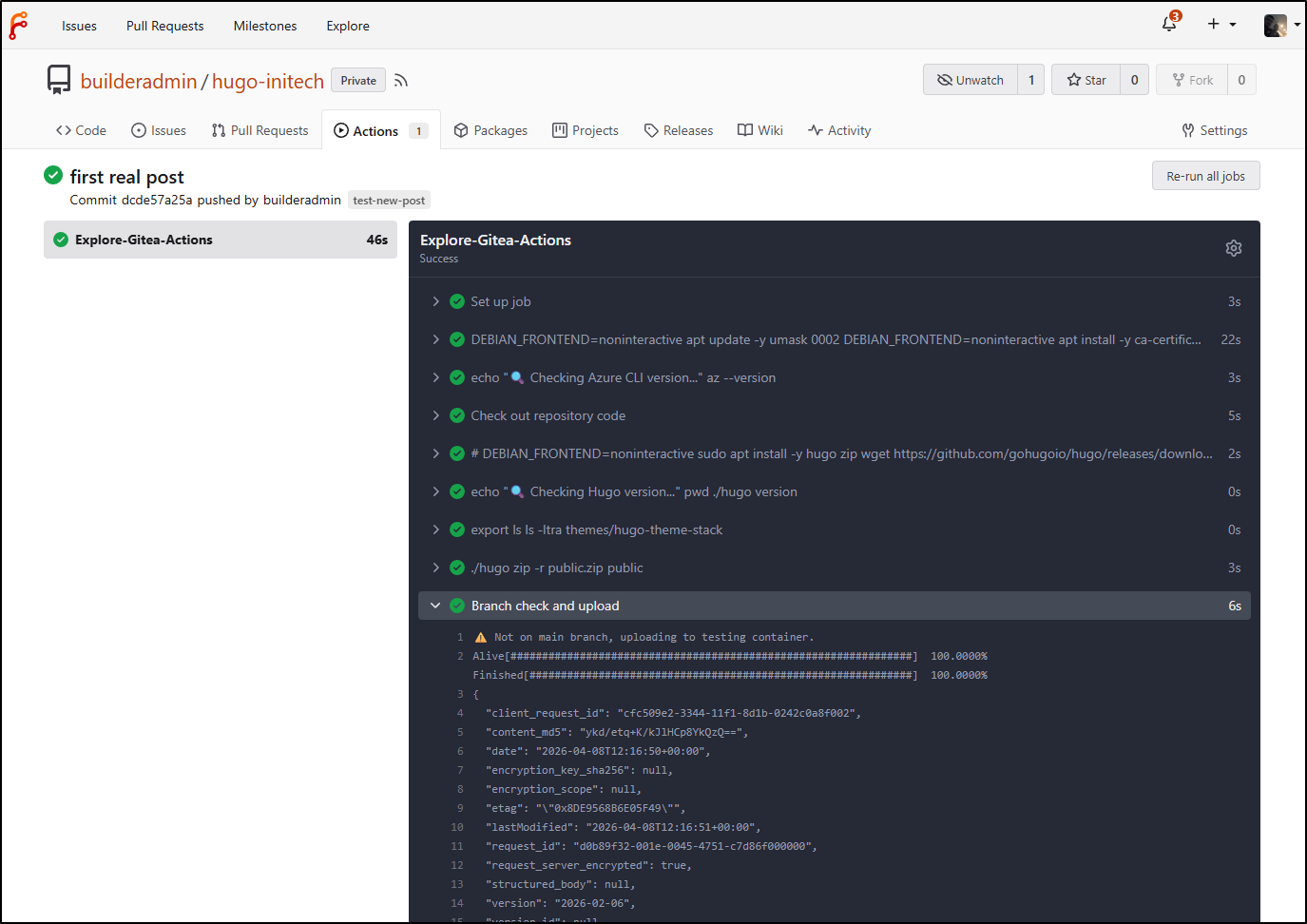Unwatch the hugo-initech repository
Screen dimensions: 1307x924
[x=971, y=80]
